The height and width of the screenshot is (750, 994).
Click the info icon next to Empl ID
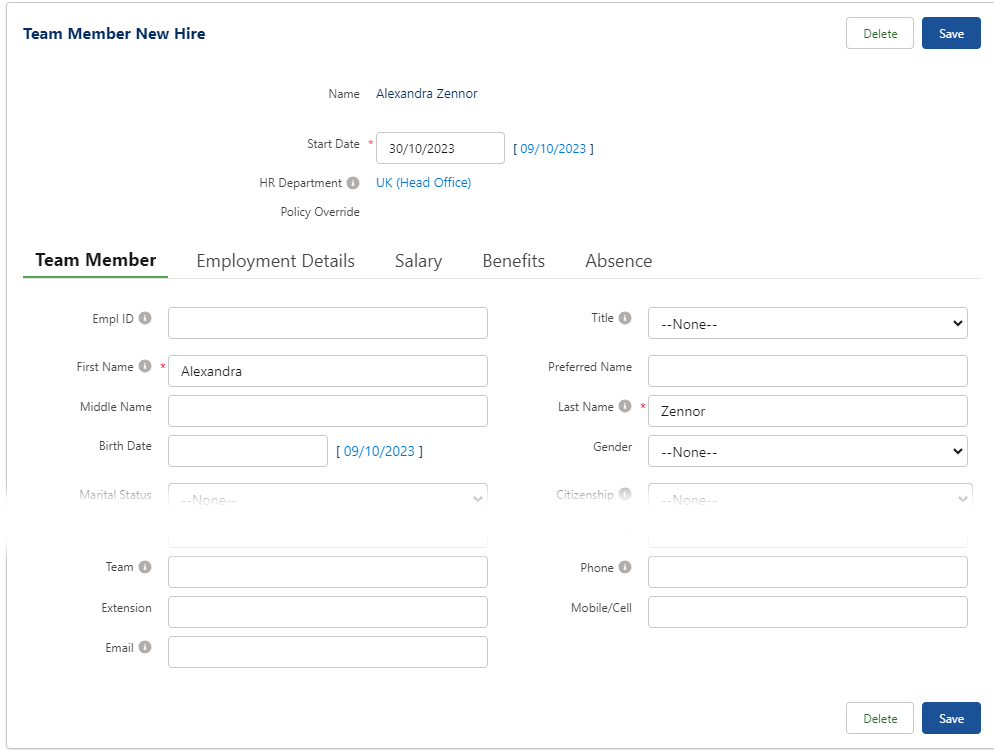coord(145,319)
